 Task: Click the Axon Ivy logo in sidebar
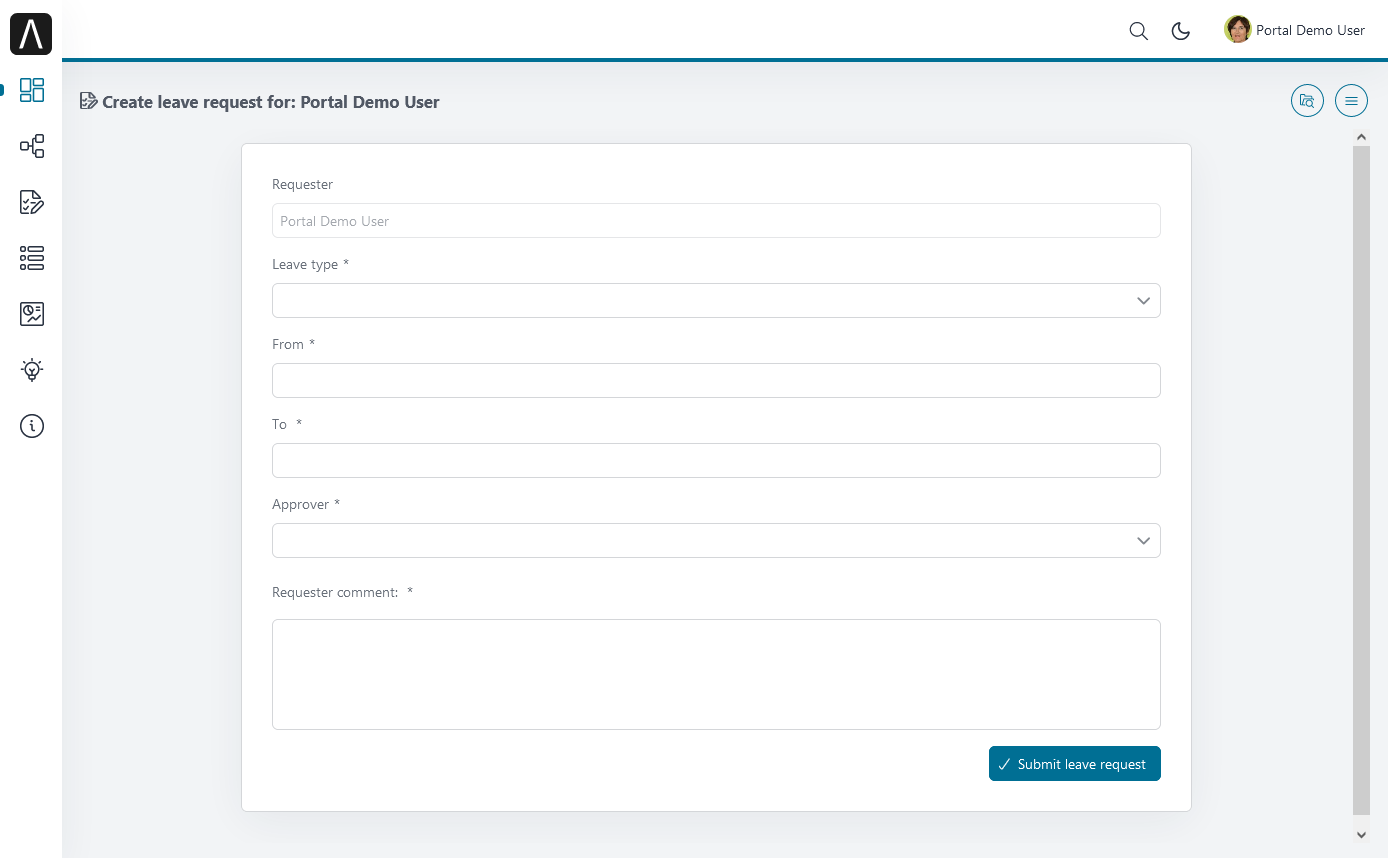[x=31, y=34]
